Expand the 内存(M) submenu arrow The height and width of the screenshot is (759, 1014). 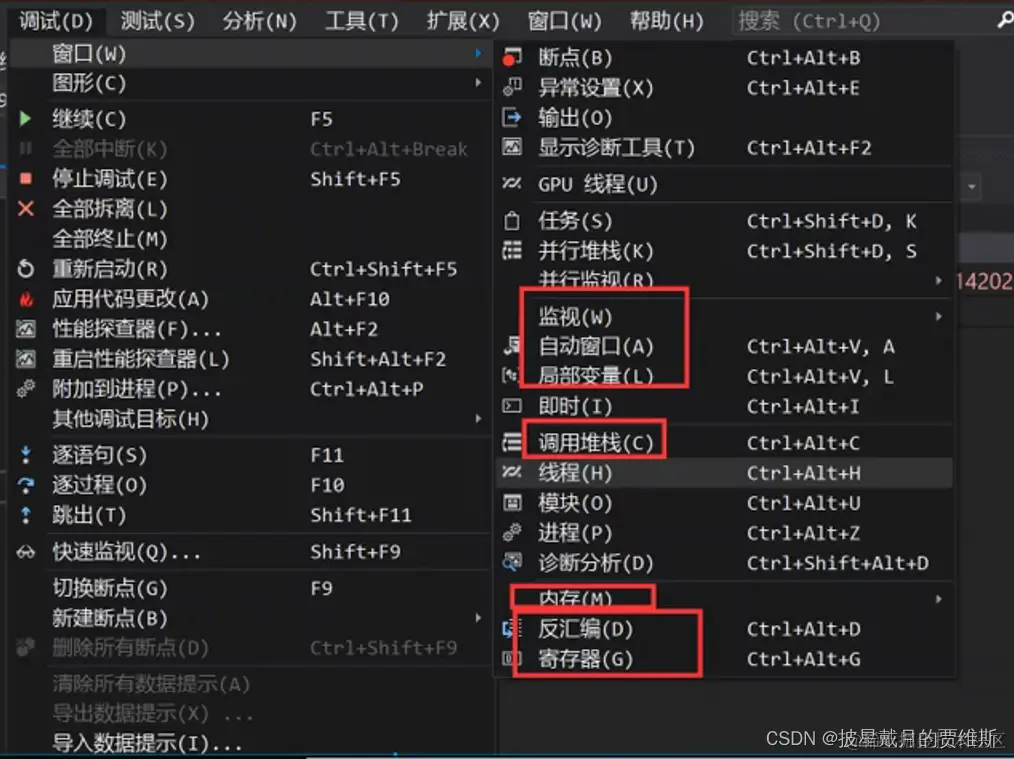(938, 599)
